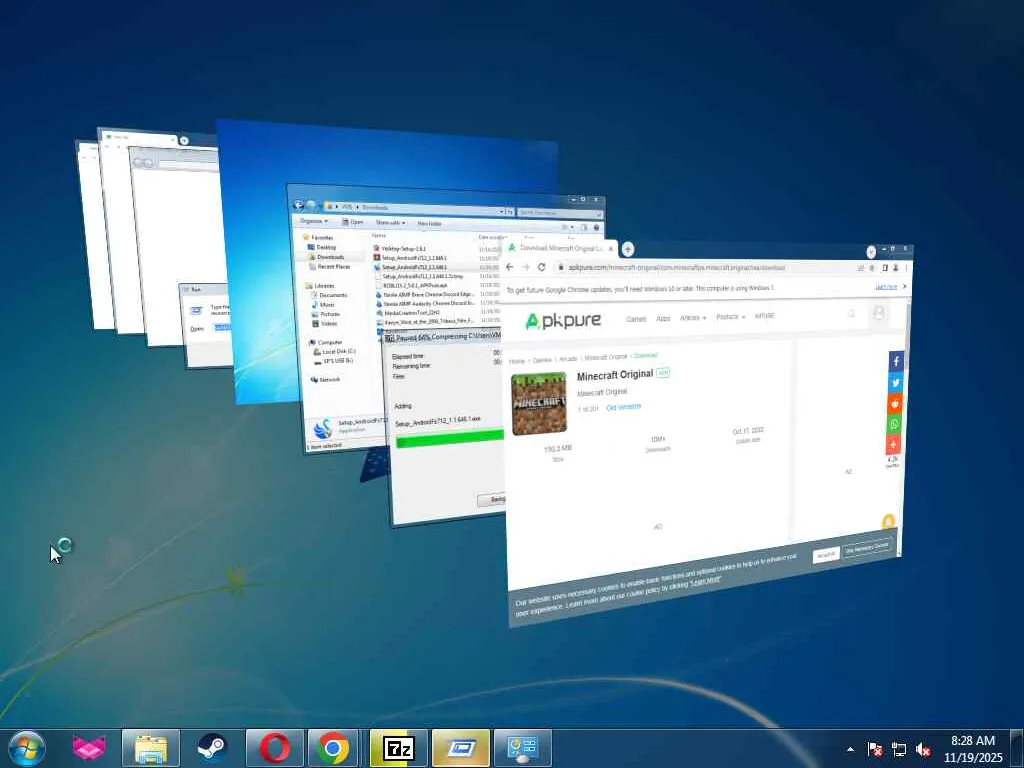Open the Old Versions link
The image size is (1024, 768).
click(x=624, y=407)
